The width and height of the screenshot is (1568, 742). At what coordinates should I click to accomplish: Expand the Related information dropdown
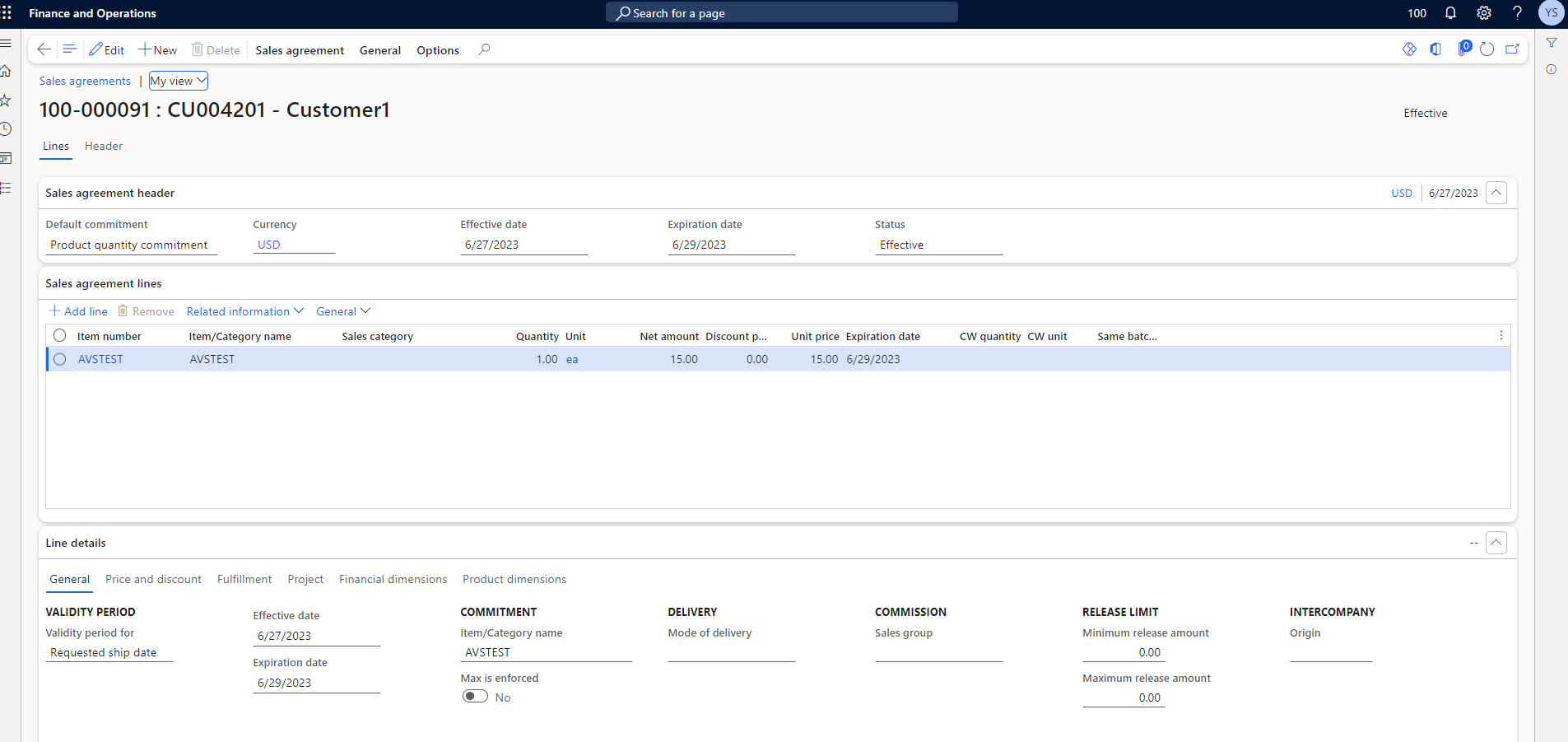click(244, 310)
